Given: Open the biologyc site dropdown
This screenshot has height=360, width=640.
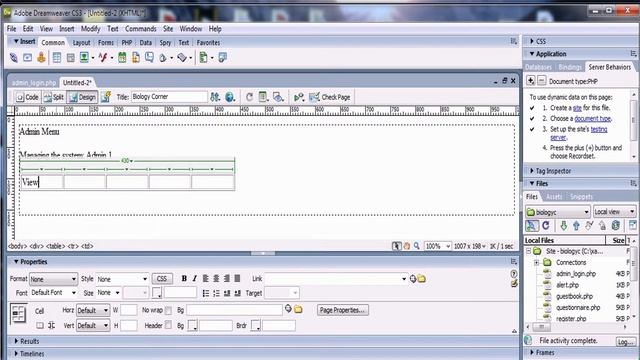Looking at the screenshot, I should [558, 212].
